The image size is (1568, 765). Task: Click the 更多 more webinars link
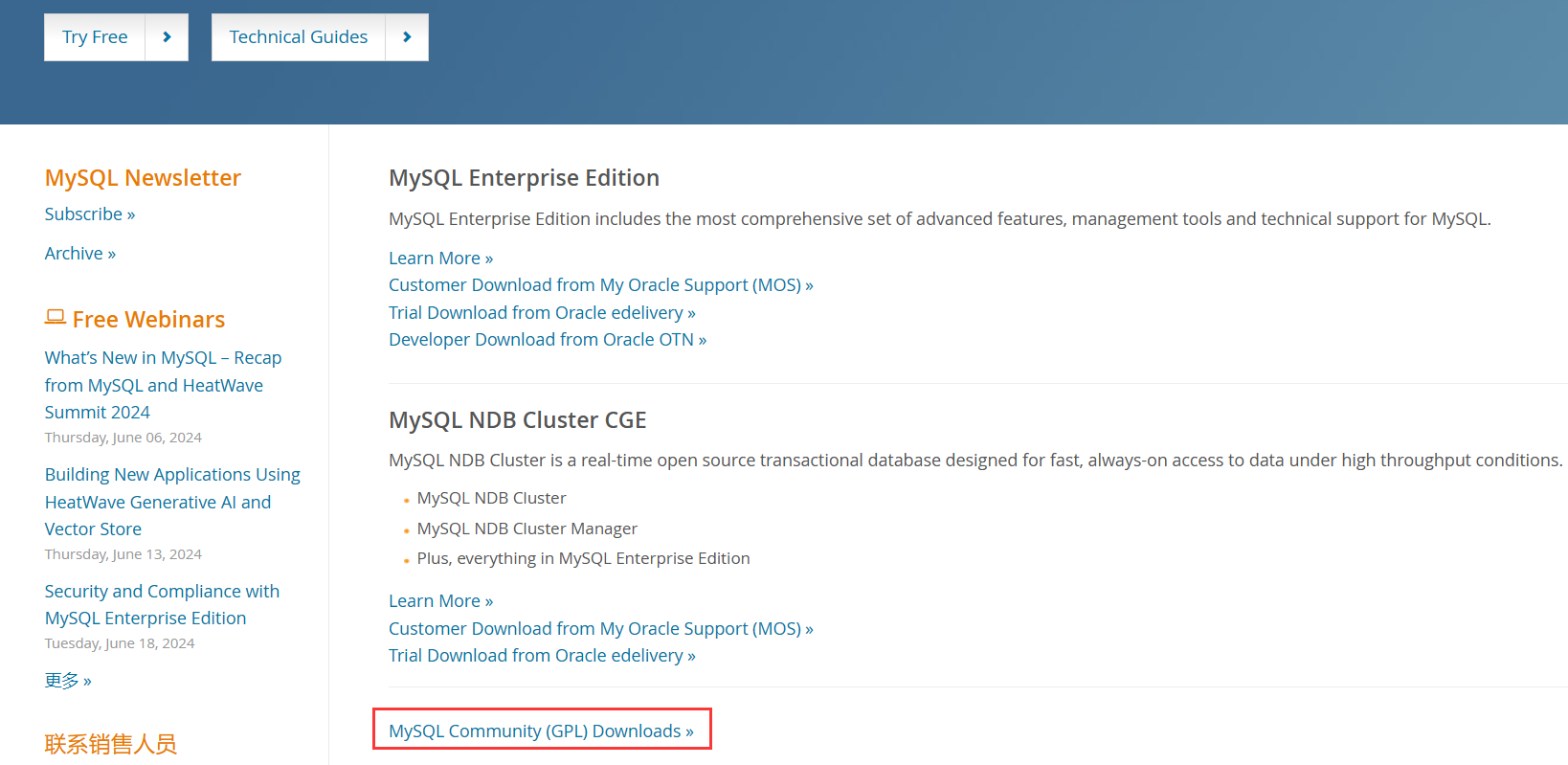coord(68,681)
